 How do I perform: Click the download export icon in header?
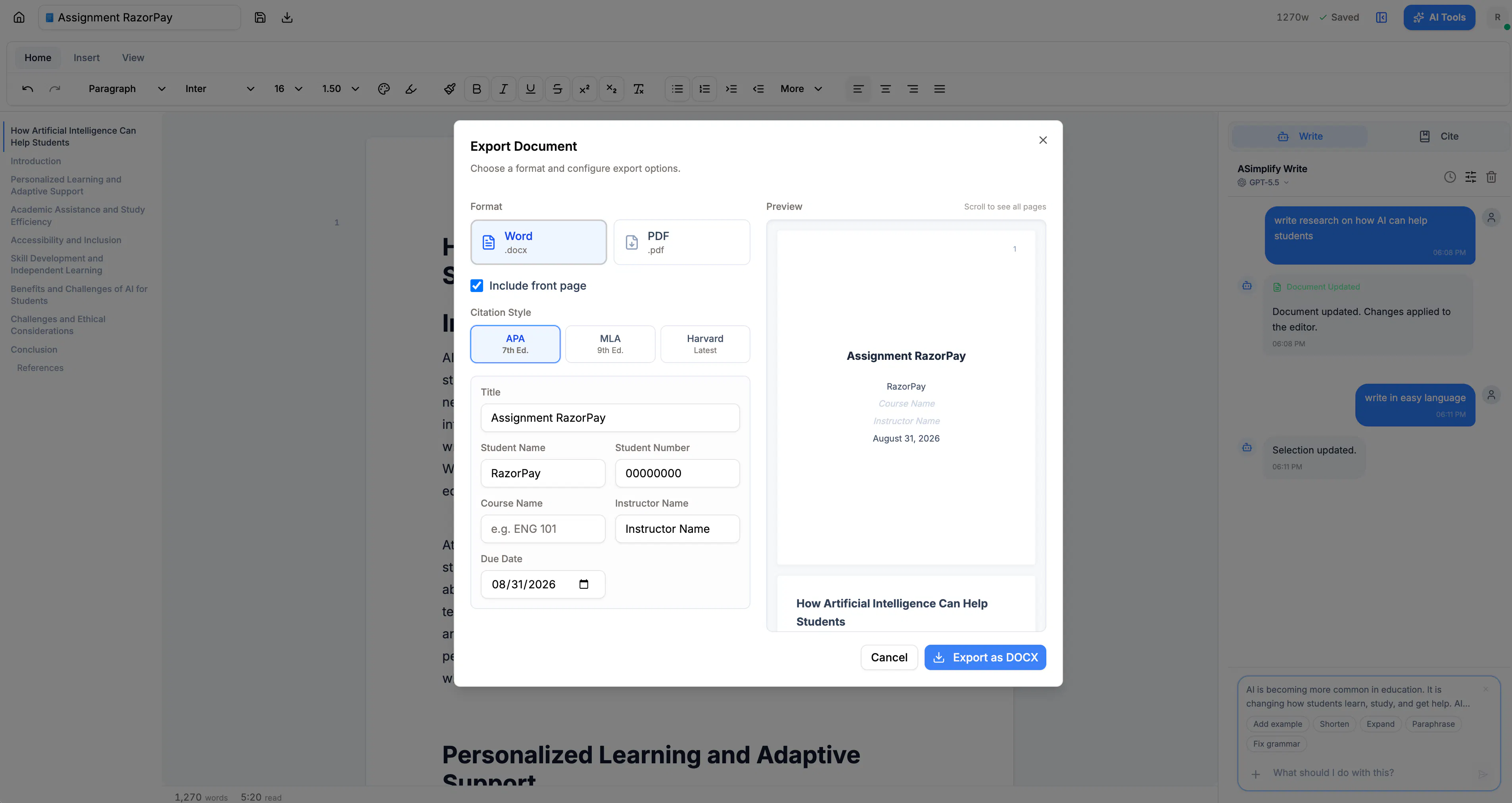tap(287, 17)
